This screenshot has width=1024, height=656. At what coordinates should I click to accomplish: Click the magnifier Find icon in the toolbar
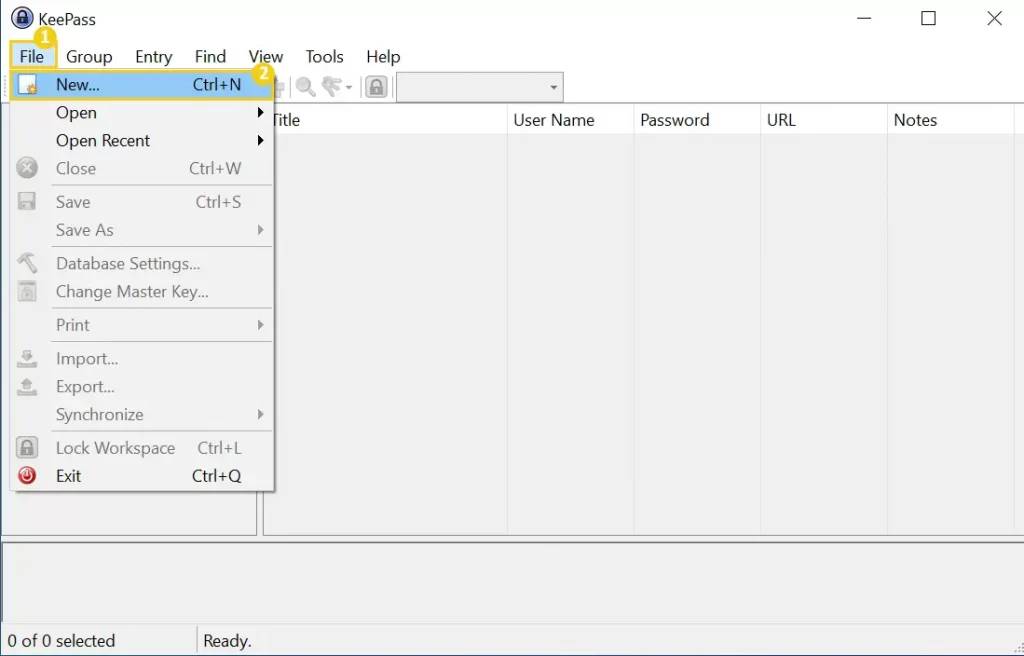[x=305, y=87]
